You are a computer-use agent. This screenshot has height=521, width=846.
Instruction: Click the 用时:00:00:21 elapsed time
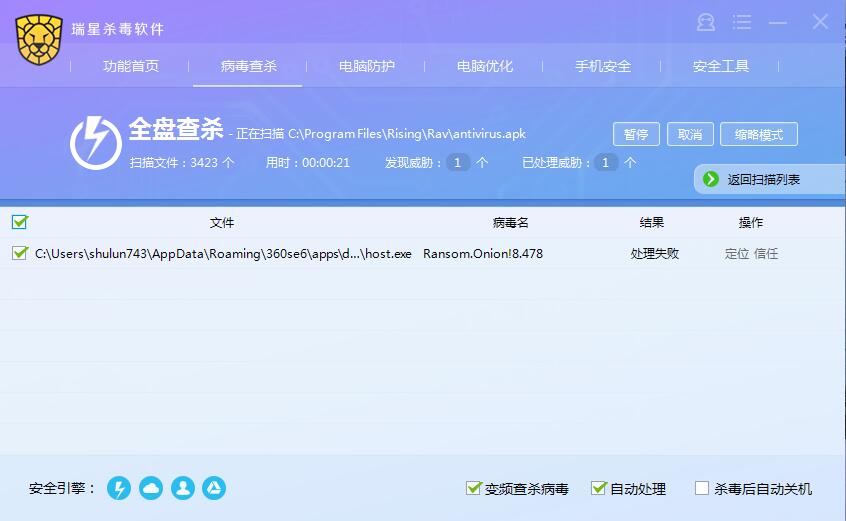pos(308,162)
